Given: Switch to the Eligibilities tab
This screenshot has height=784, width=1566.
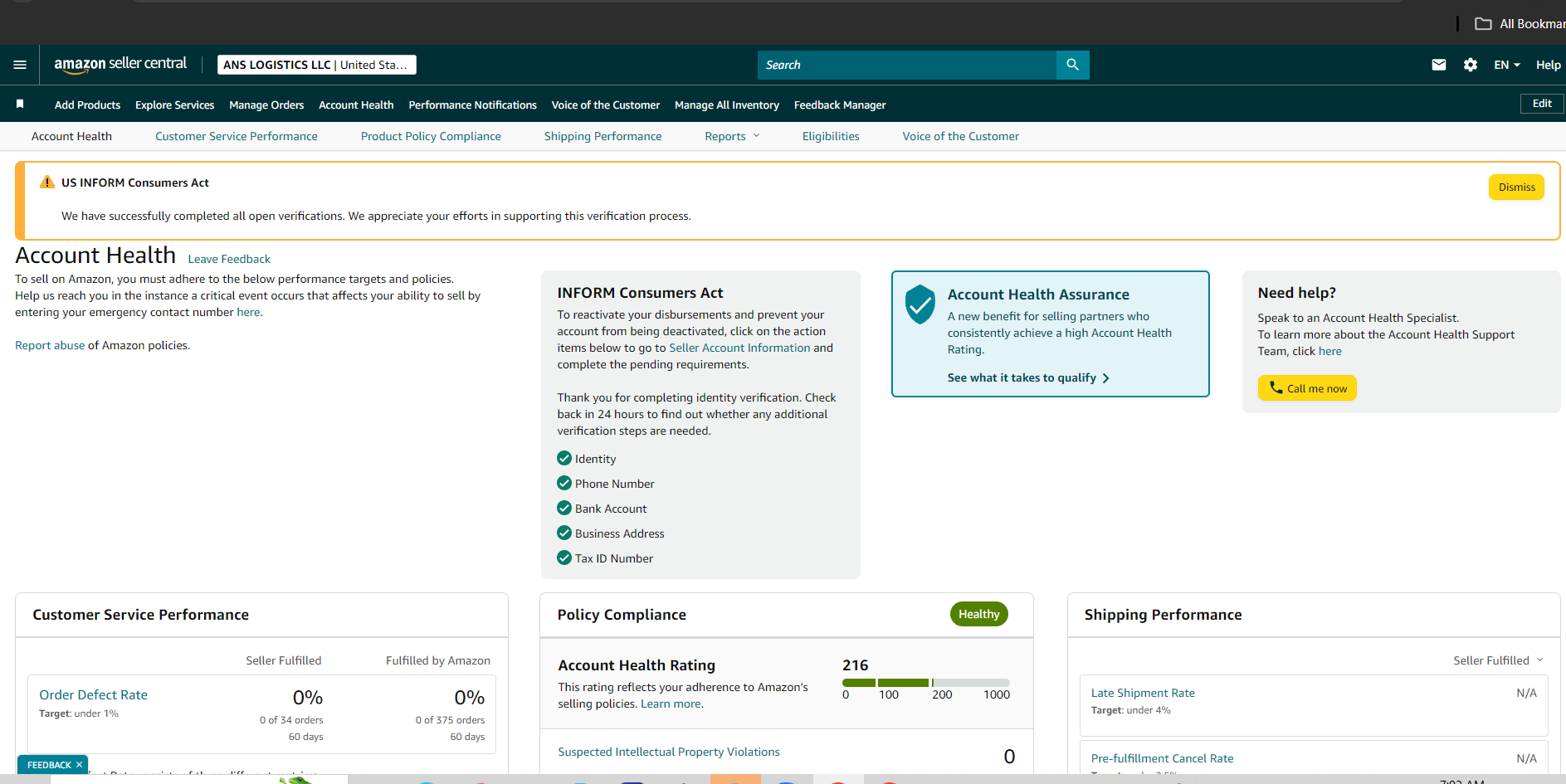Looking at the screenshot, I should coord(831,136).
